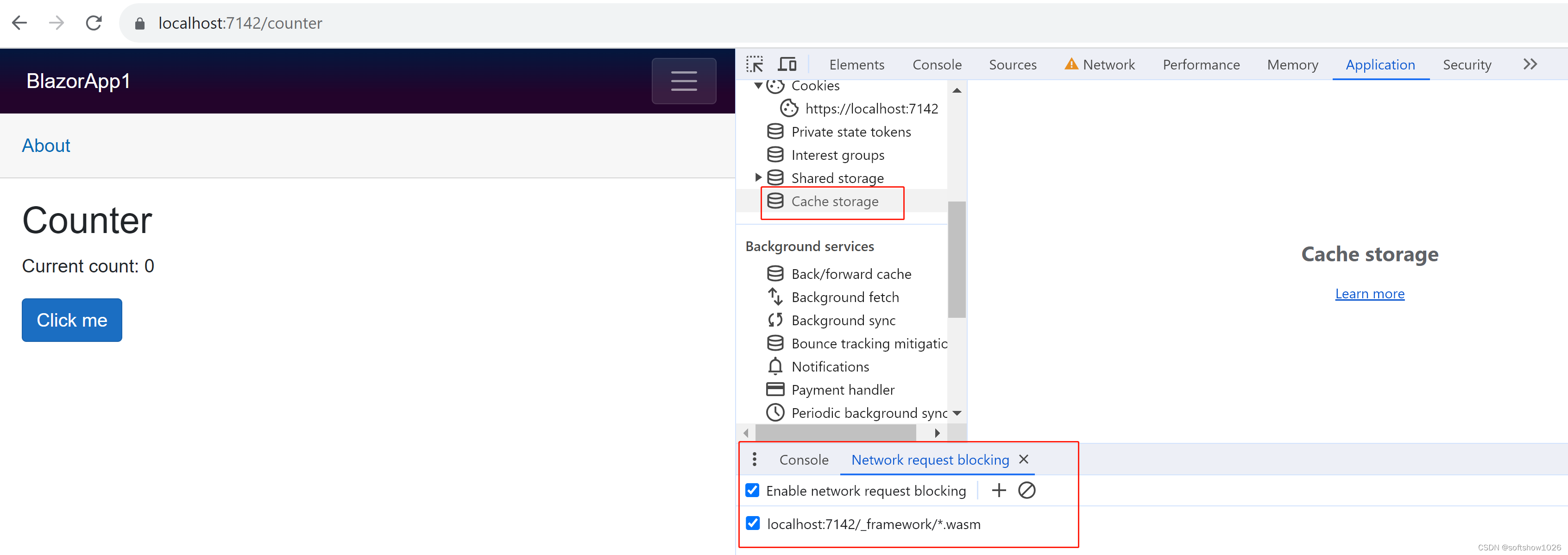
Task: Open the drawer three-dot menu icon
Action: [754, 460]
